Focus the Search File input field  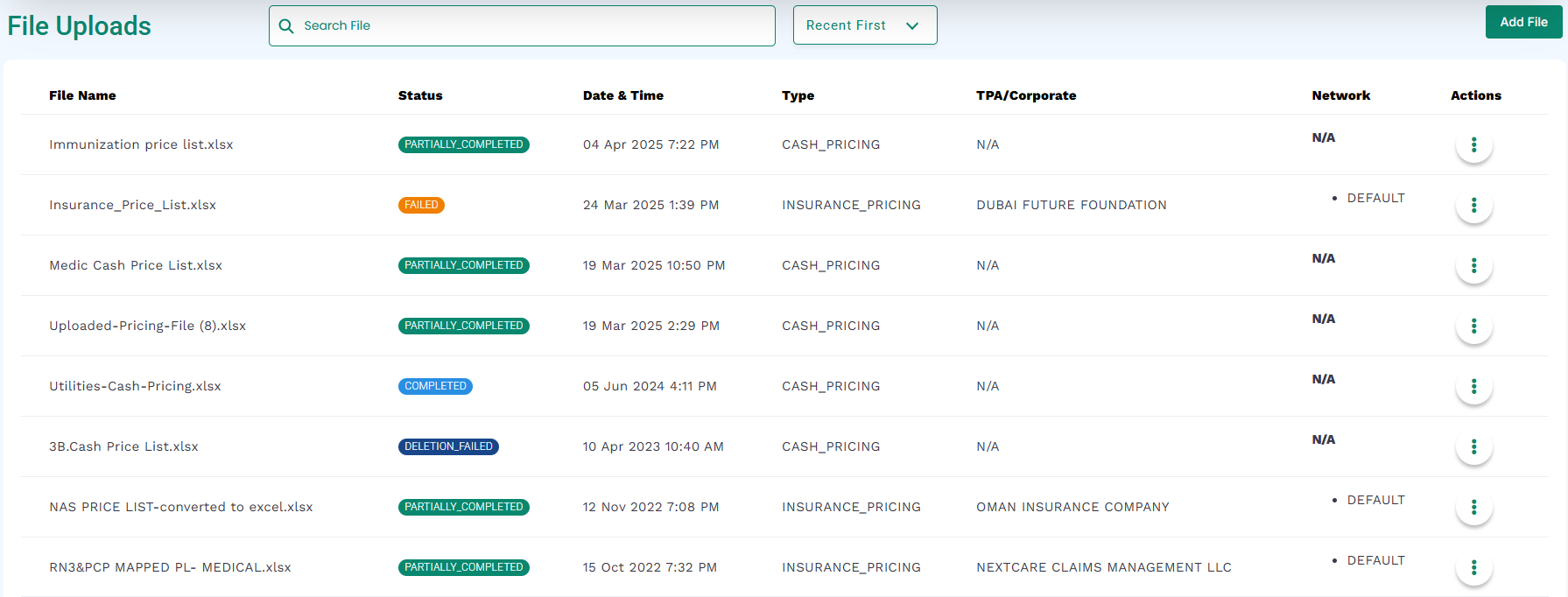tap(522, 25)
